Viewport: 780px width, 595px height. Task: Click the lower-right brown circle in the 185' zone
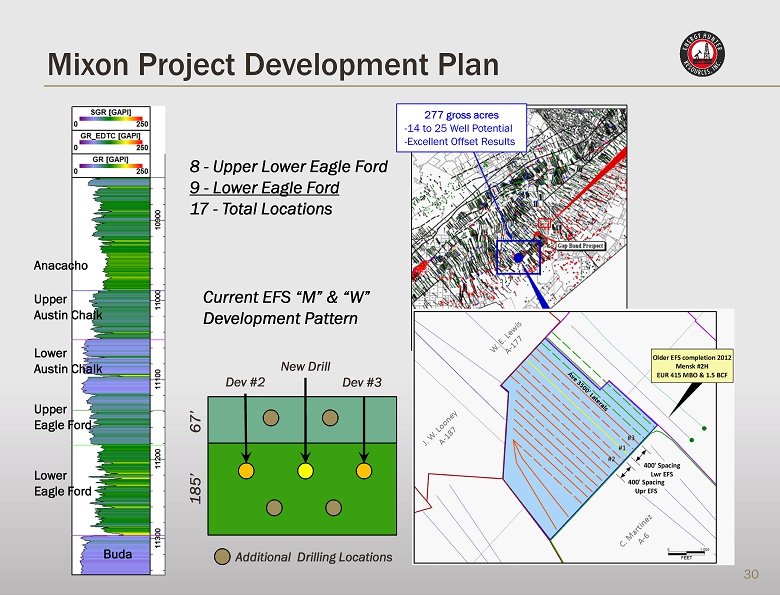click(x=335, y=507)
